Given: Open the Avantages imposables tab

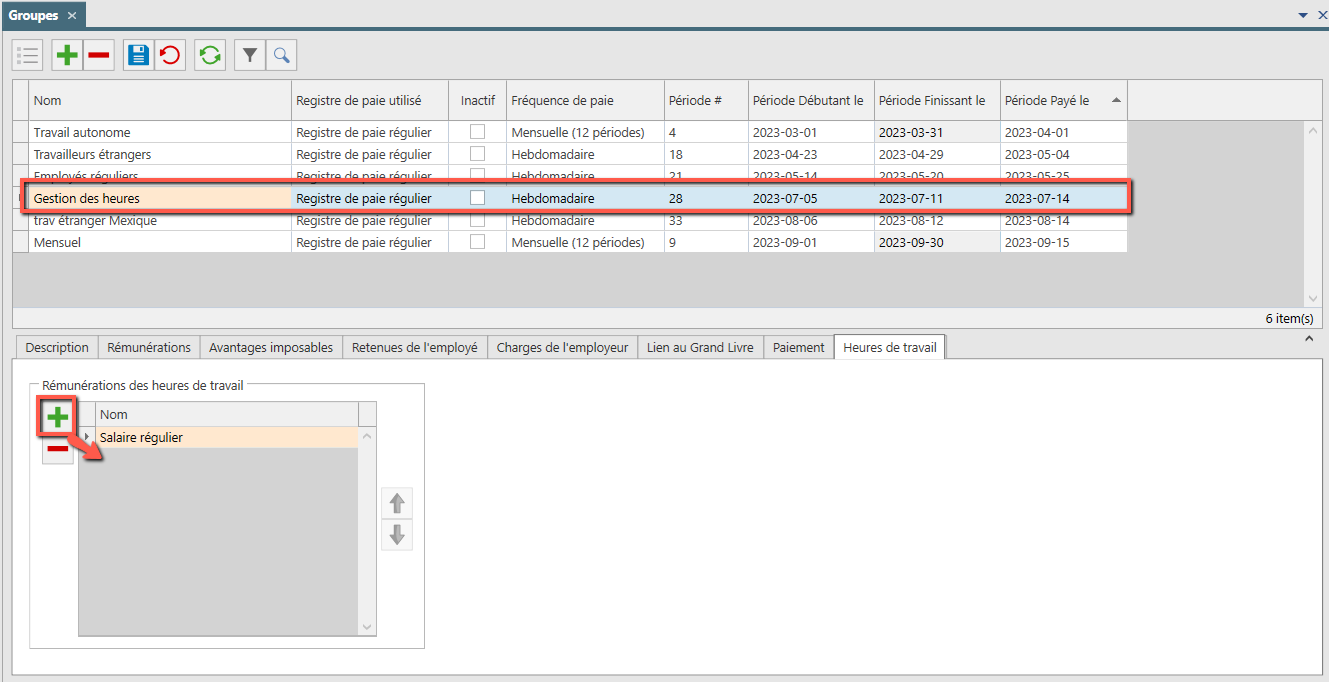Looking at the screenshot, I should [271, 347].
